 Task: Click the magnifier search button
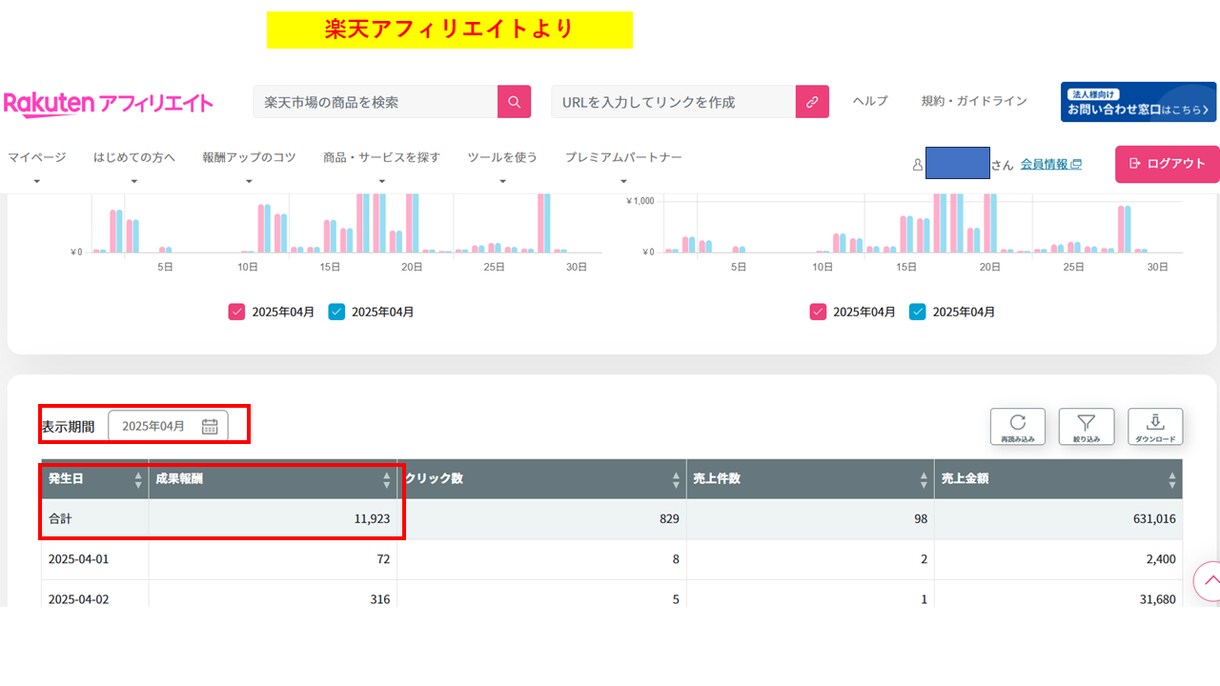514,102
